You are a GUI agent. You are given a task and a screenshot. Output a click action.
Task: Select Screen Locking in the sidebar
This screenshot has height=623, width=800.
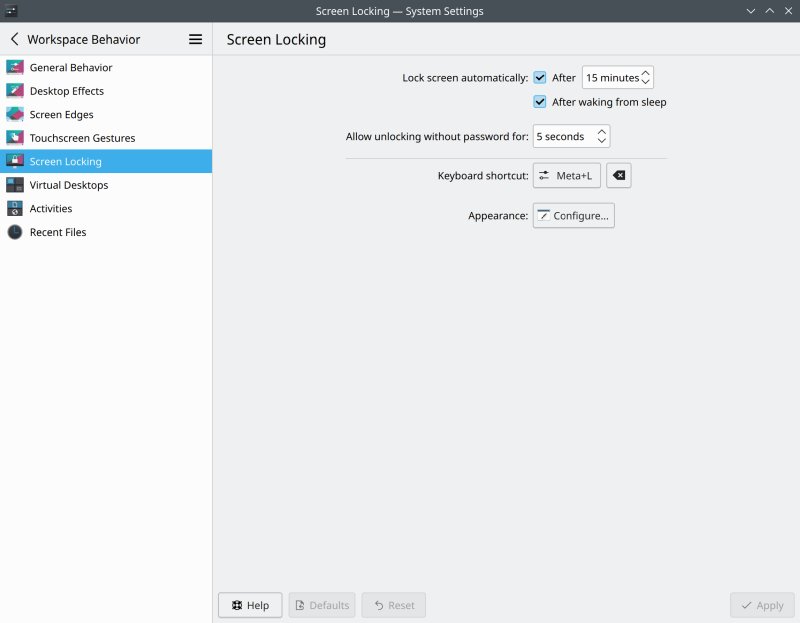(x=66, y=161)
